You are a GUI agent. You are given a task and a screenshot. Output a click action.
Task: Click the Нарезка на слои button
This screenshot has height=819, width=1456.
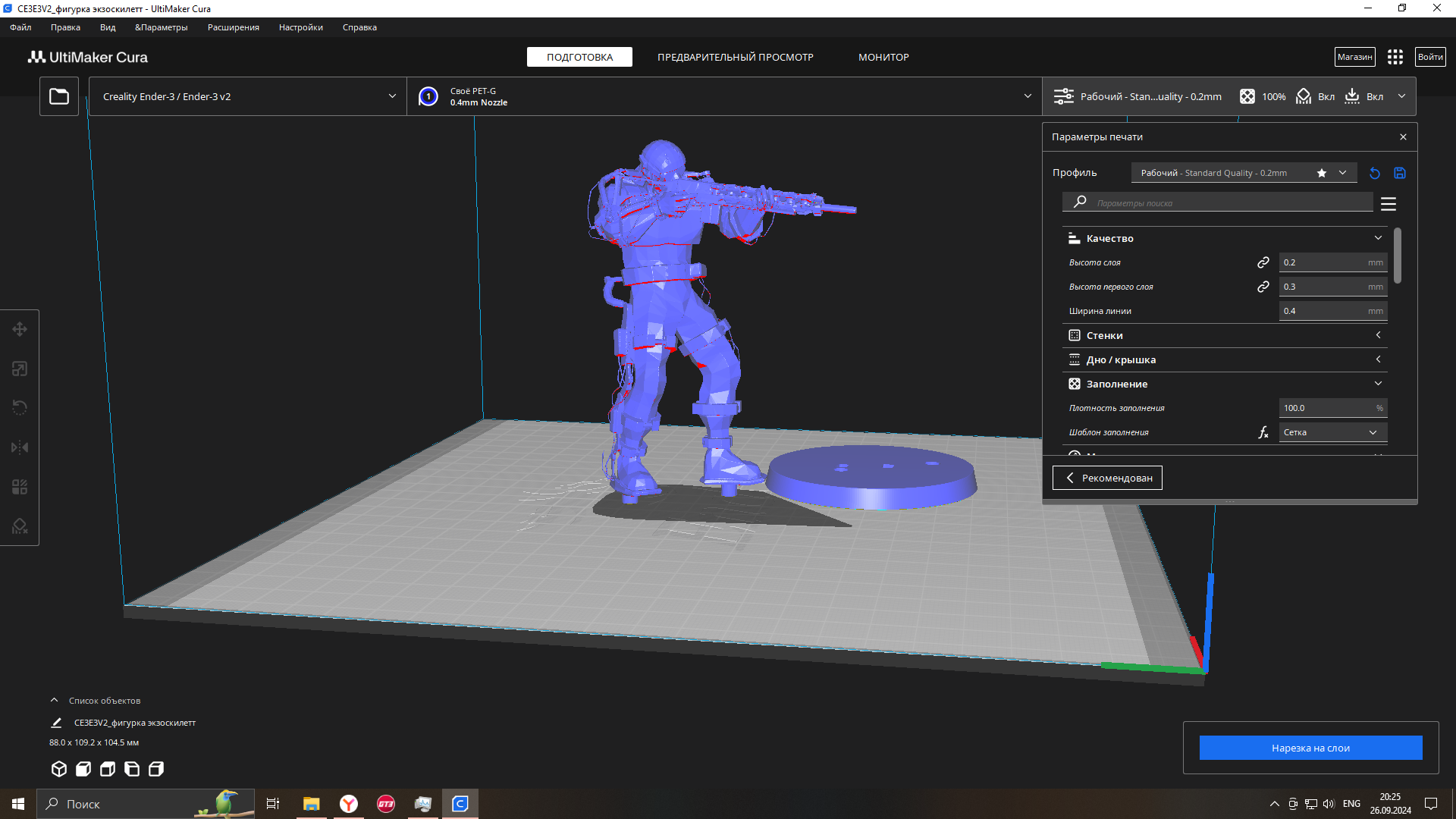tap(1310, 748)
